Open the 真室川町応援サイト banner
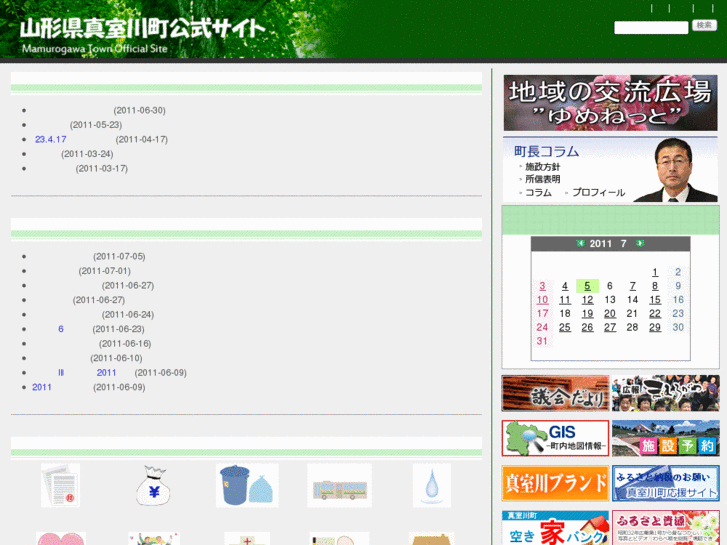Viewport: 727px width, 545px height. coord(665,483)
